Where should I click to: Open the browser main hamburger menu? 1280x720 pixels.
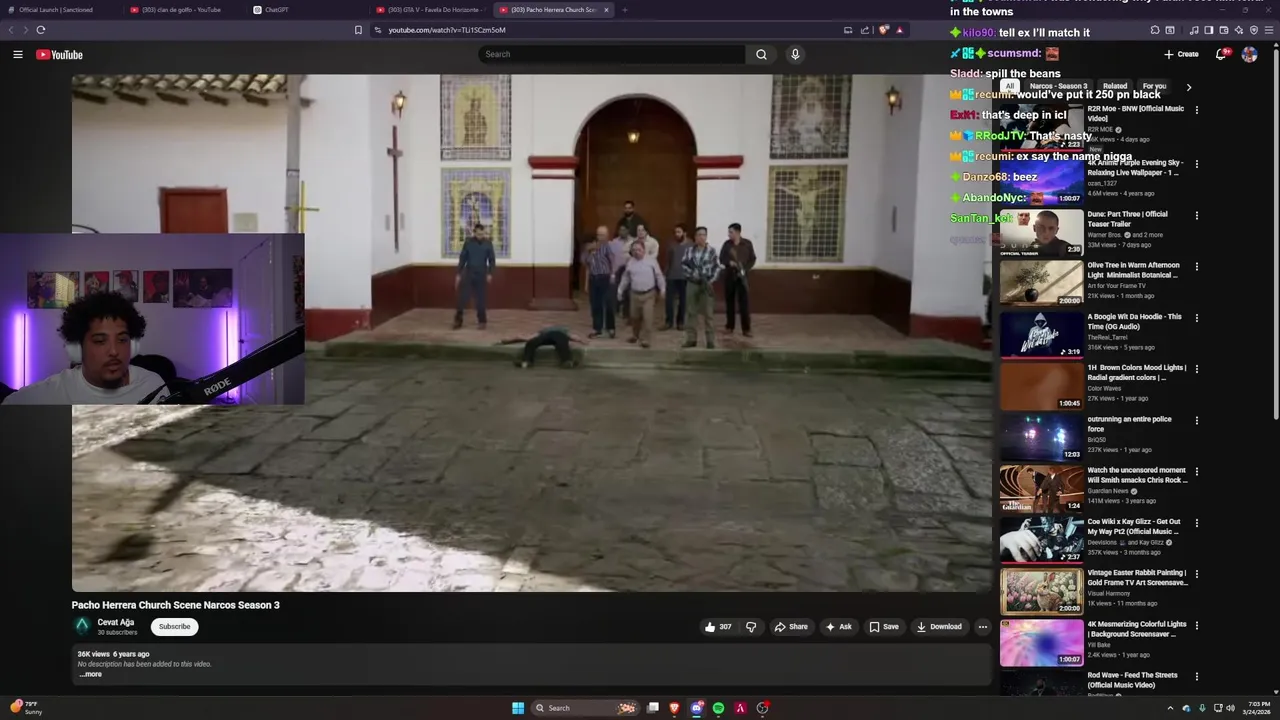[1270, 30]
